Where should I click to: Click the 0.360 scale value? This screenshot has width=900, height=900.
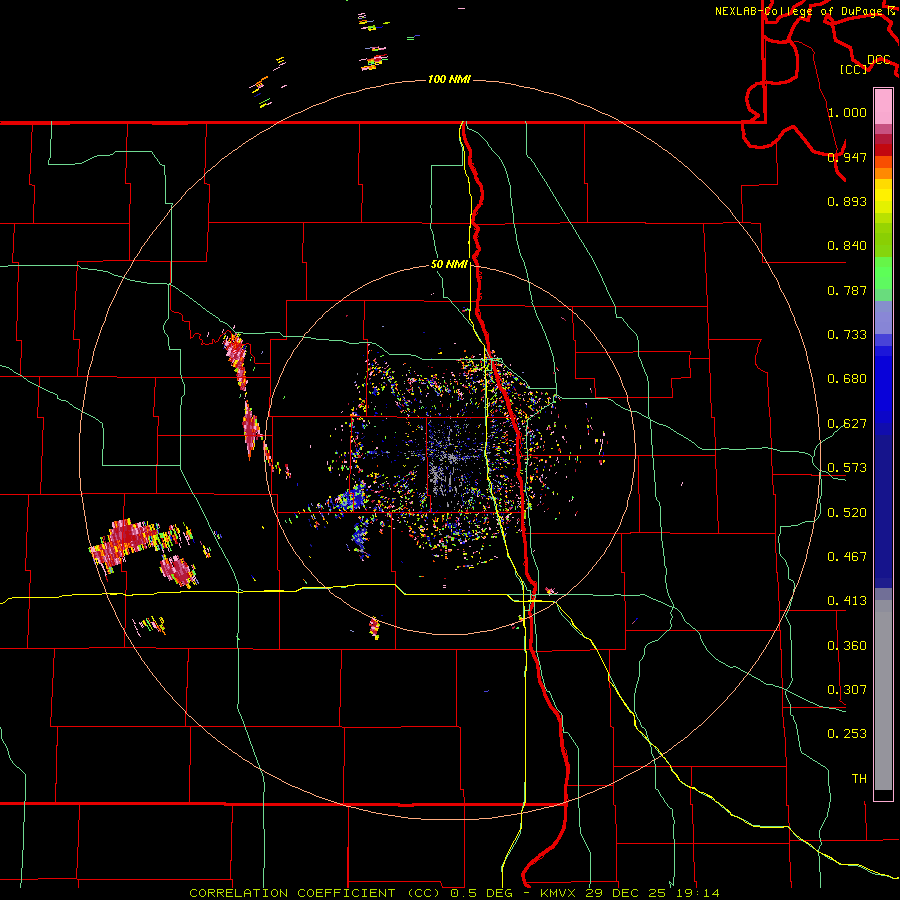[x=847, y=646]
